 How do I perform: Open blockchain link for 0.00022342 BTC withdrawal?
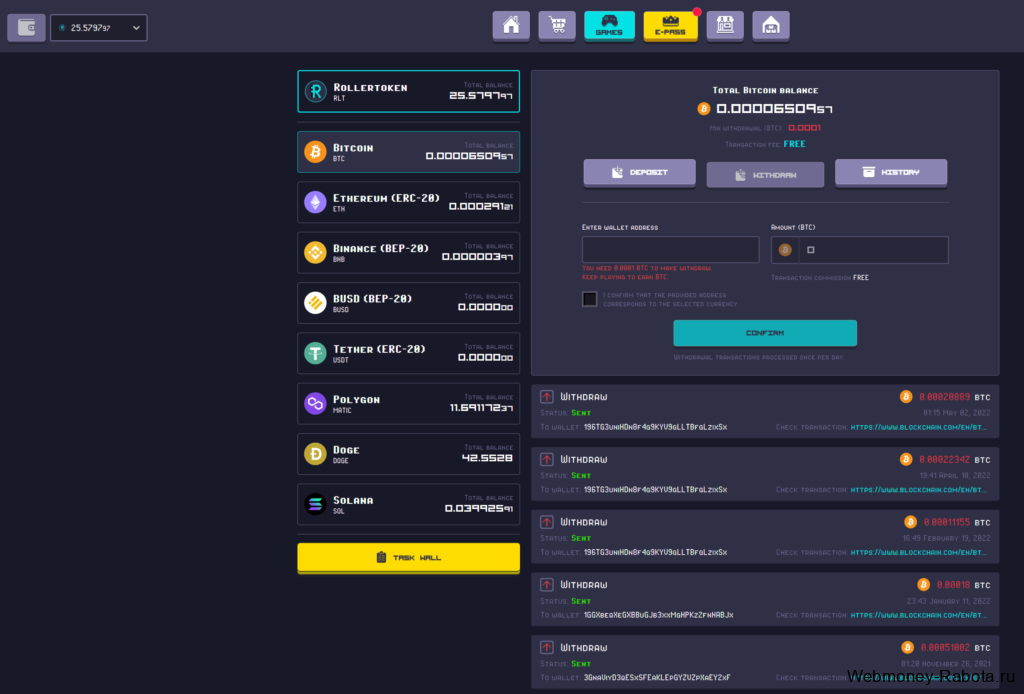click(x=918, y=490)
